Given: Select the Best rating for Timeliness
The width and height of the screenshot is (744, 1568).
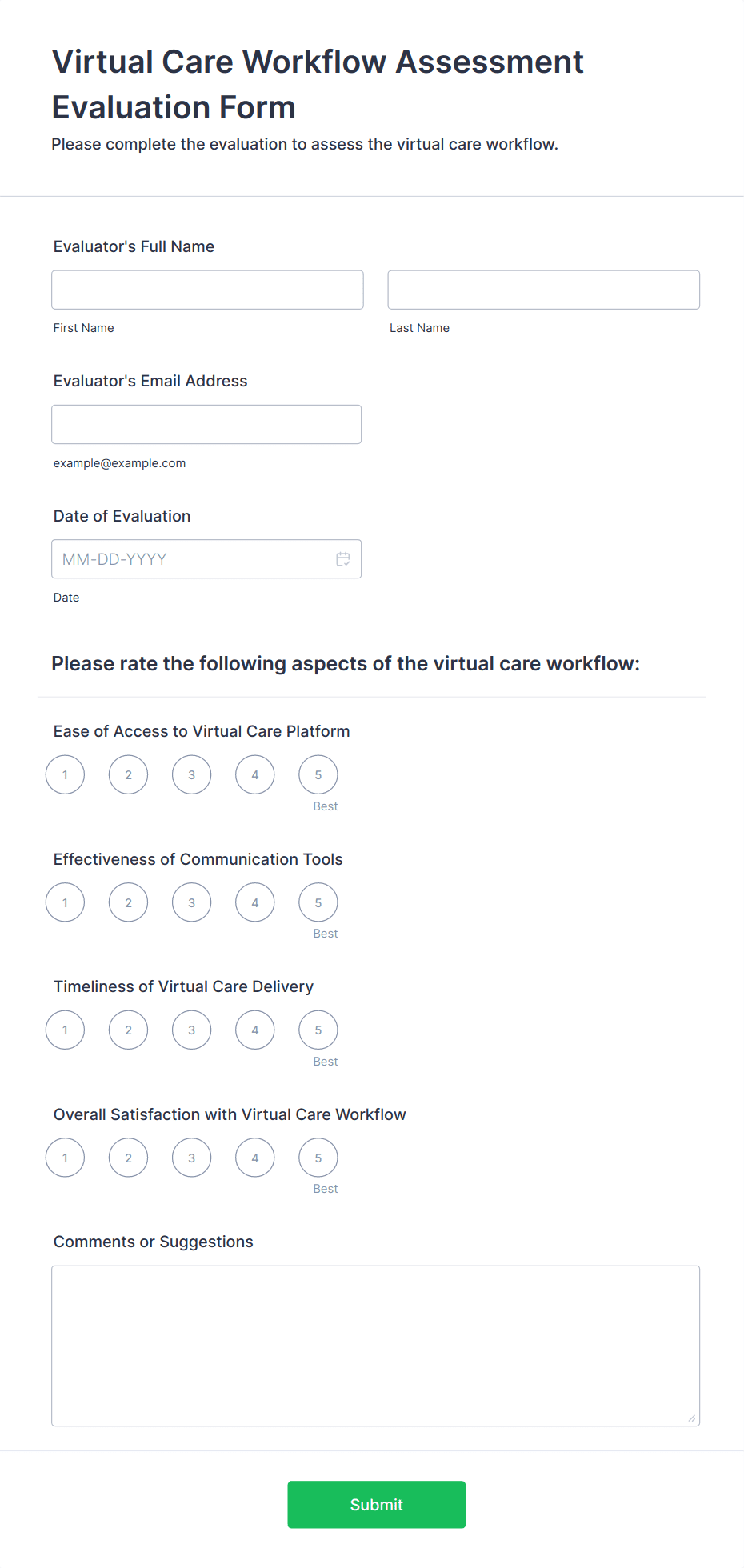Looking at the screenshot, I should [x=318, y=1030].
